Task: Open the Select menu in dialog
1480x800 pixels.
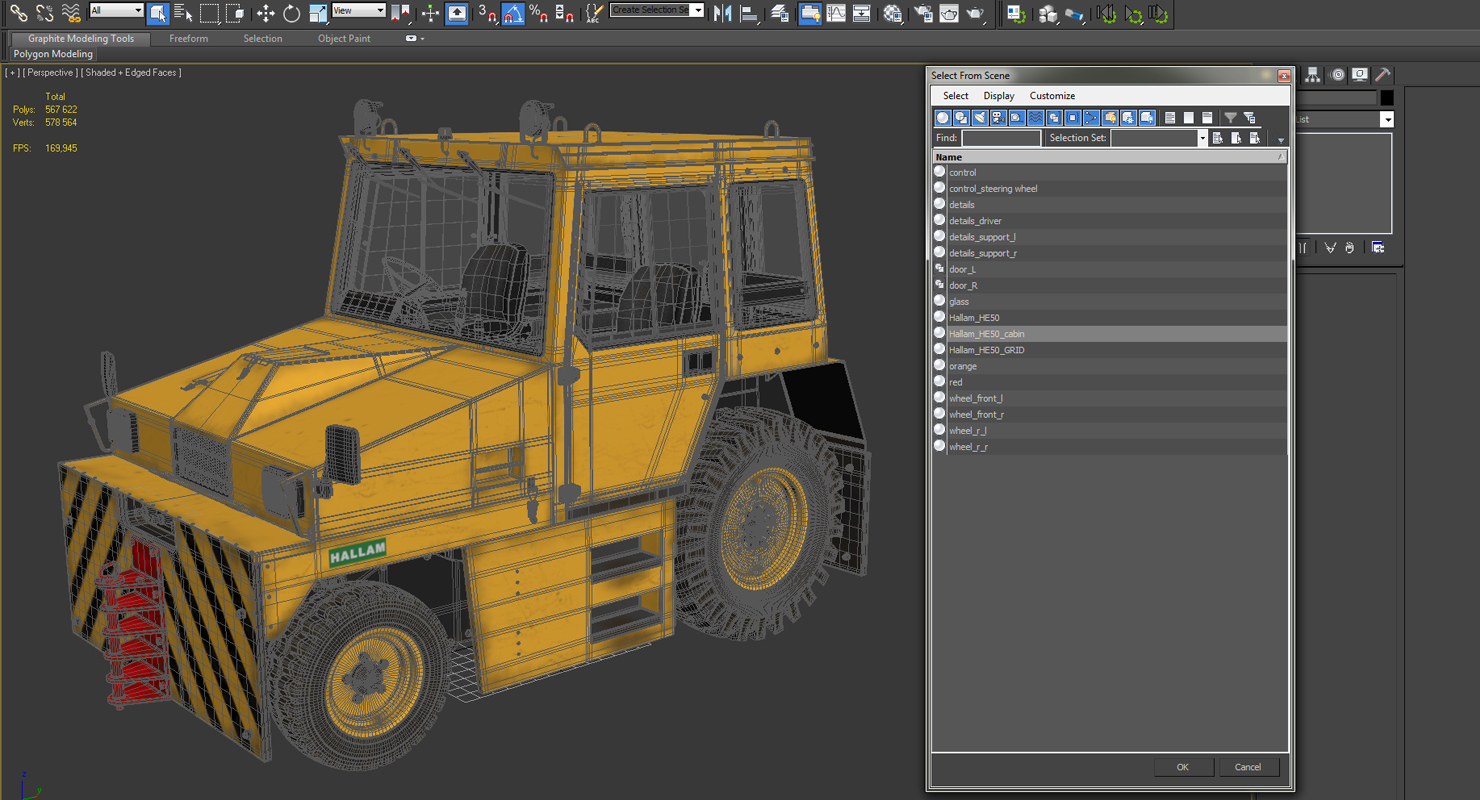Action: click(956, 96)
